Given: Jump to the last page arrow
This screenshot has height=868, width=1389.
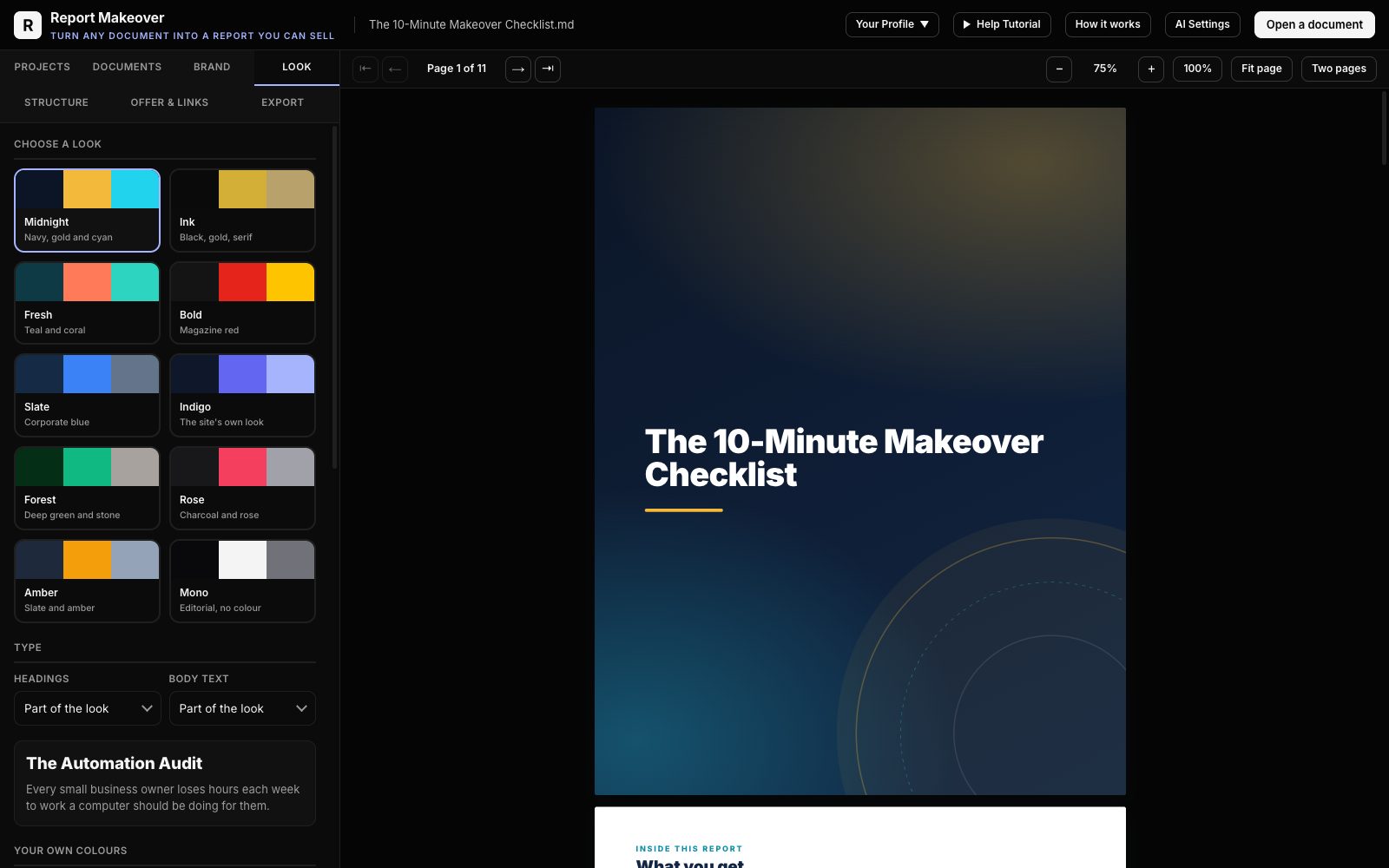Looking at the screenshot, I should click(548, 69).
